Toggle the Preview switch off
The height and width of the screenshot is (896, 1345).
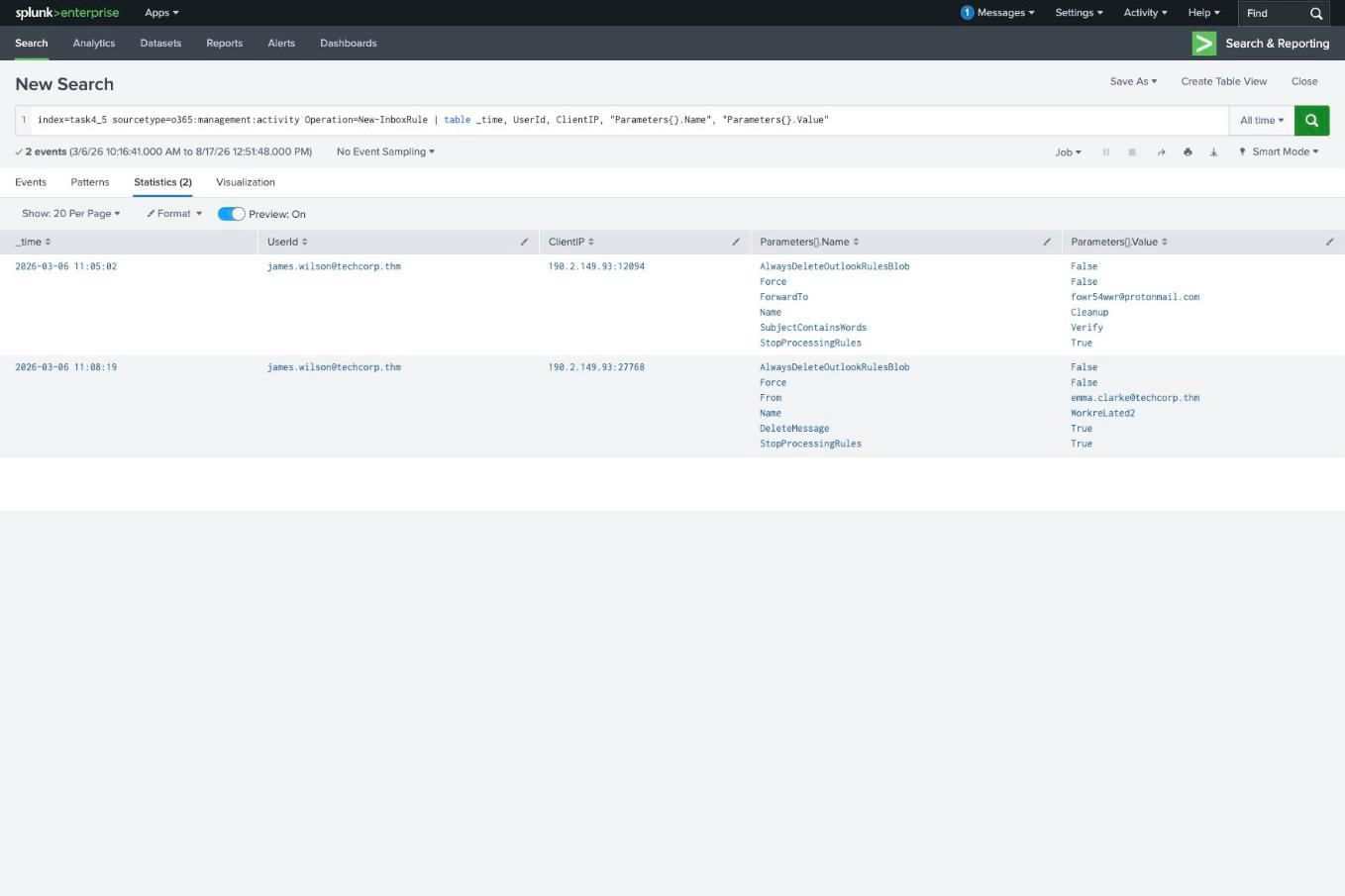231,214
